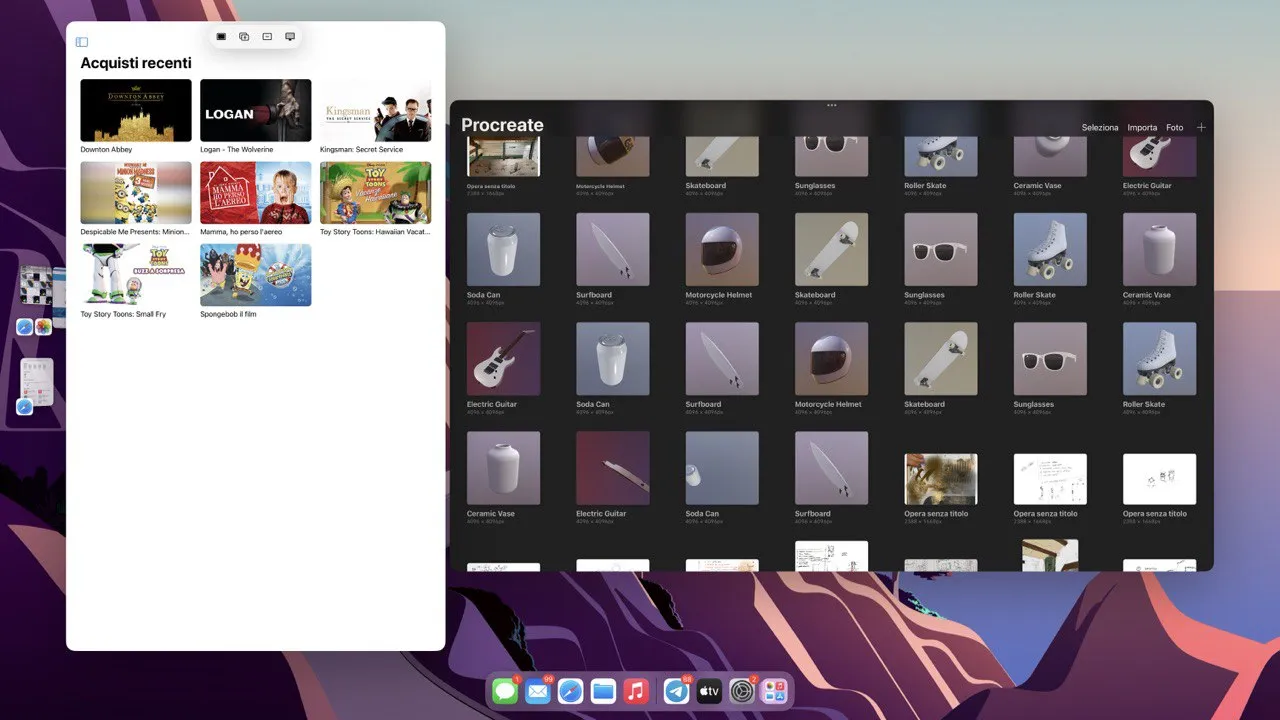Open the sidebar in the TV app

click(81, 42)
